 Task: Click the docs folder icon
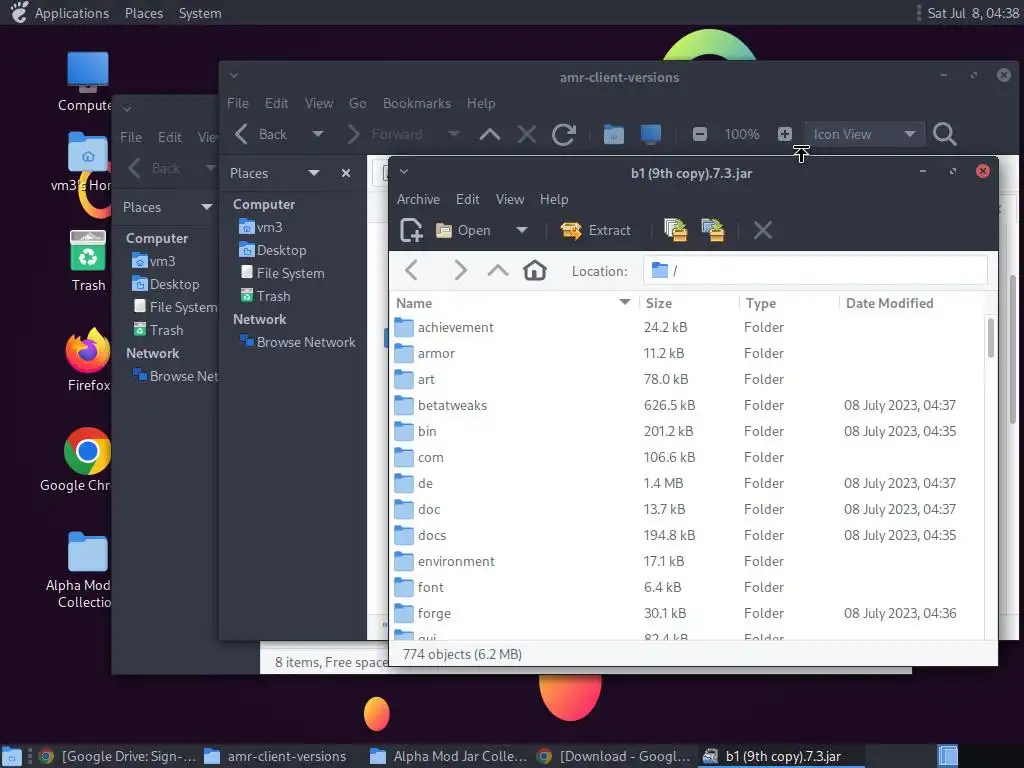[404, 535]
